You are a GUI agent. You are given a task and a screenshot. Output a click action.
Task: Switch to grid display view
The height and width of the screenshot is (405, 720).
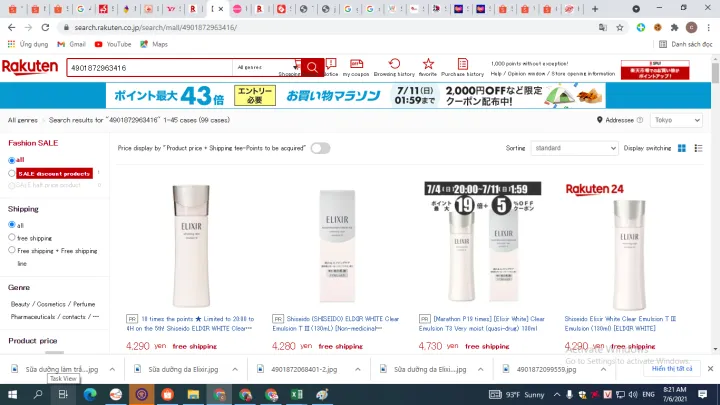[683, 148]
